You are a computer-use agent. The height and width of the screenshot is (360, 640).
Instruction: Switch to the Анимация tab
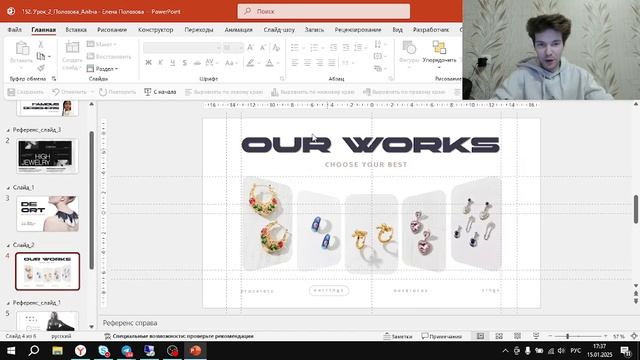click(x=238, y=30)
